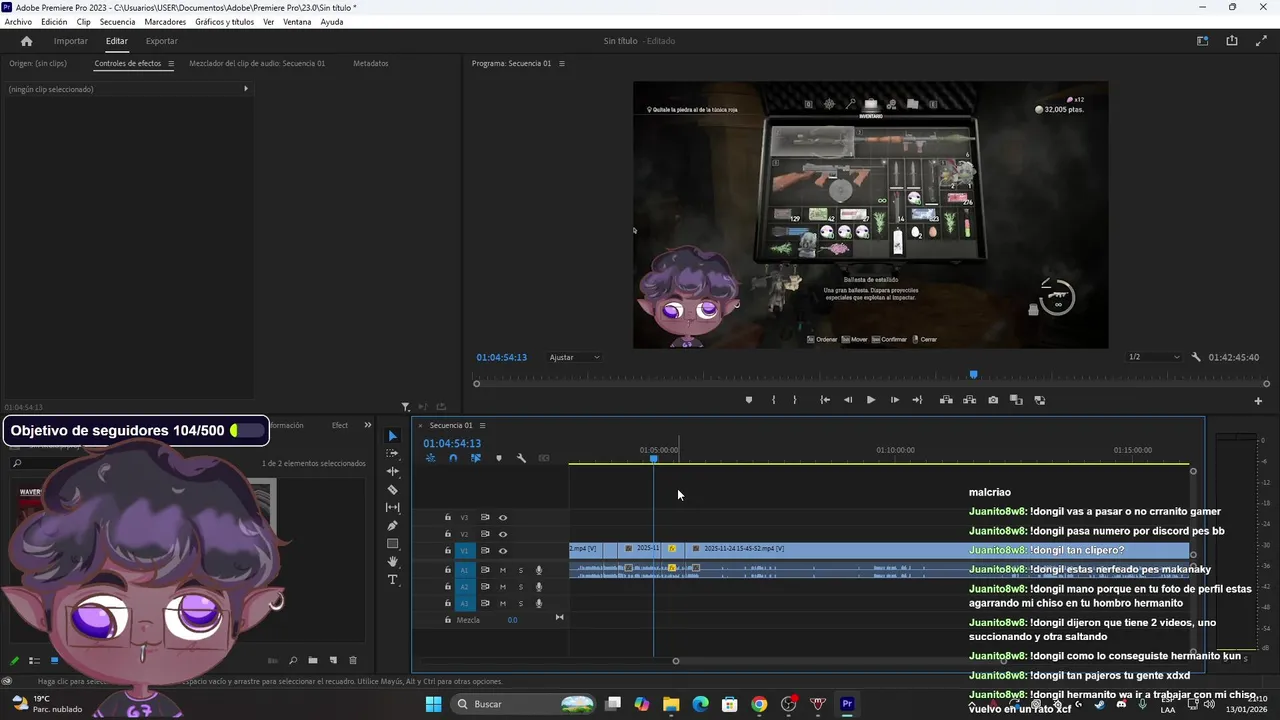Screen dimensions: 1280x720
Task: Solo the A1 audio track
Action: click(x=520, y=570)
